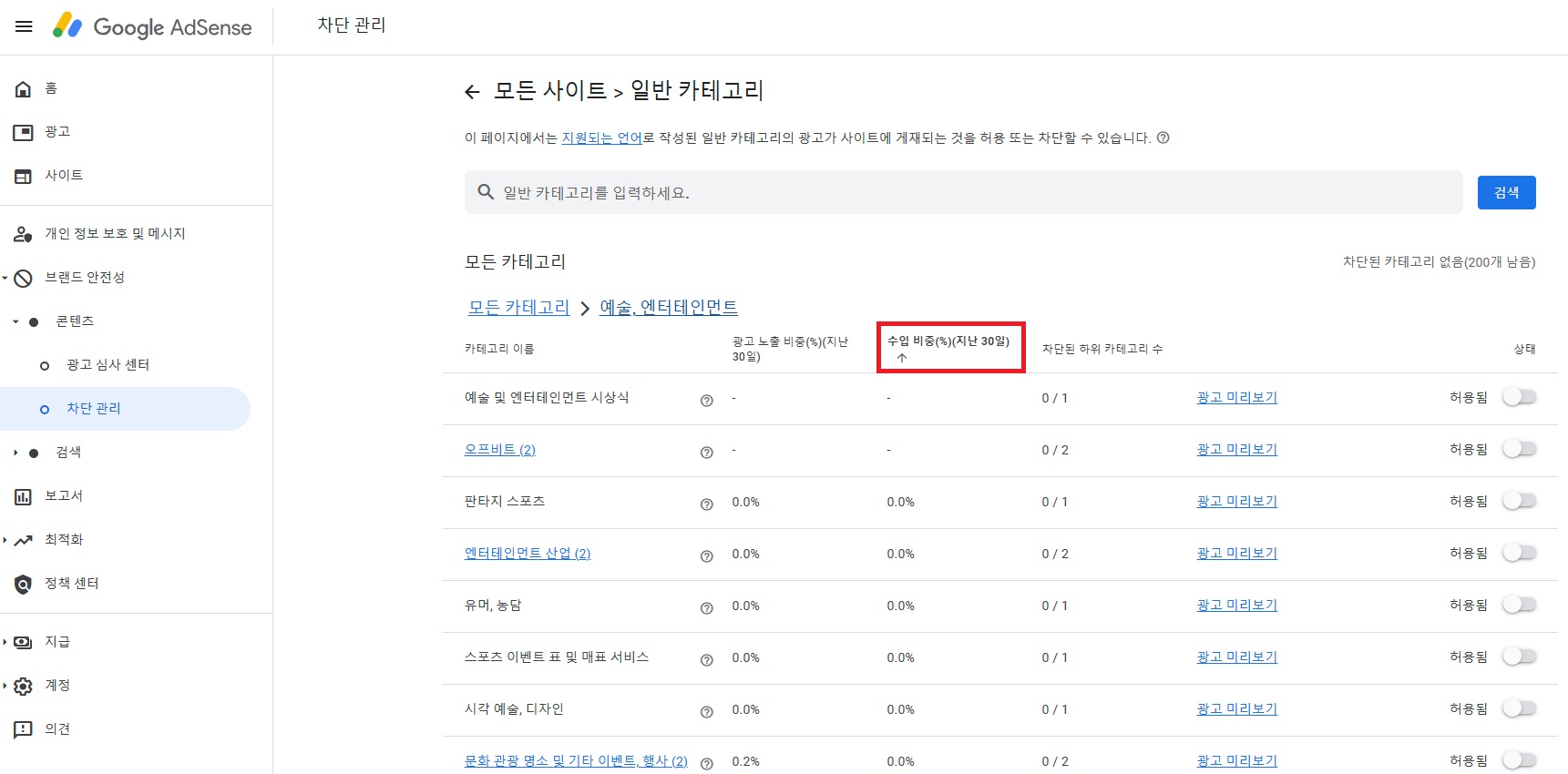
Task: Toggle block for 유머, 농담
Action: (1519, 605)
